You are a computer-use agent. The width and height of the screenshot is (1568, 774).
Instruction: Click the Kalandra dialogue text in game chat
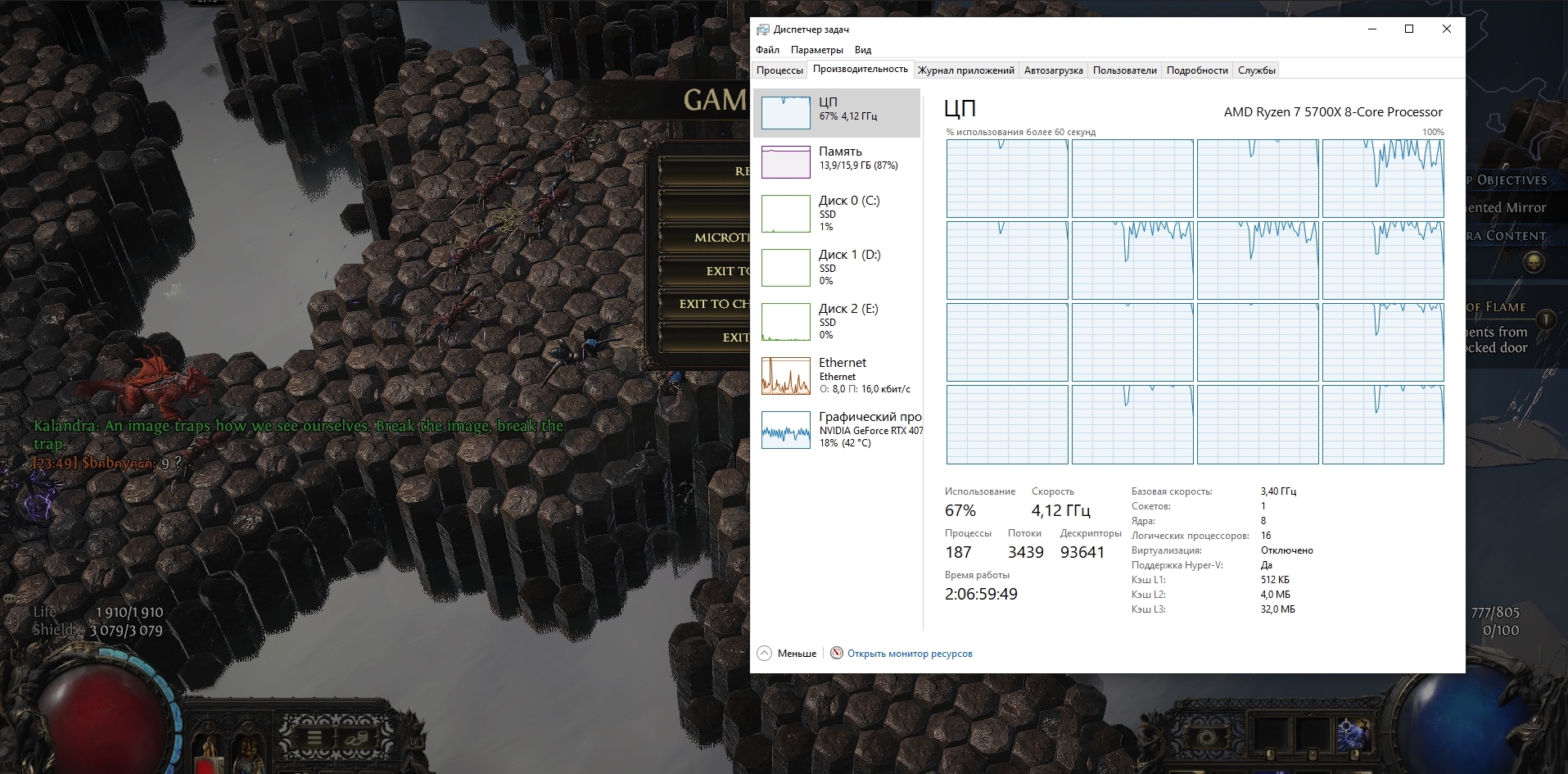click(298, 434)
